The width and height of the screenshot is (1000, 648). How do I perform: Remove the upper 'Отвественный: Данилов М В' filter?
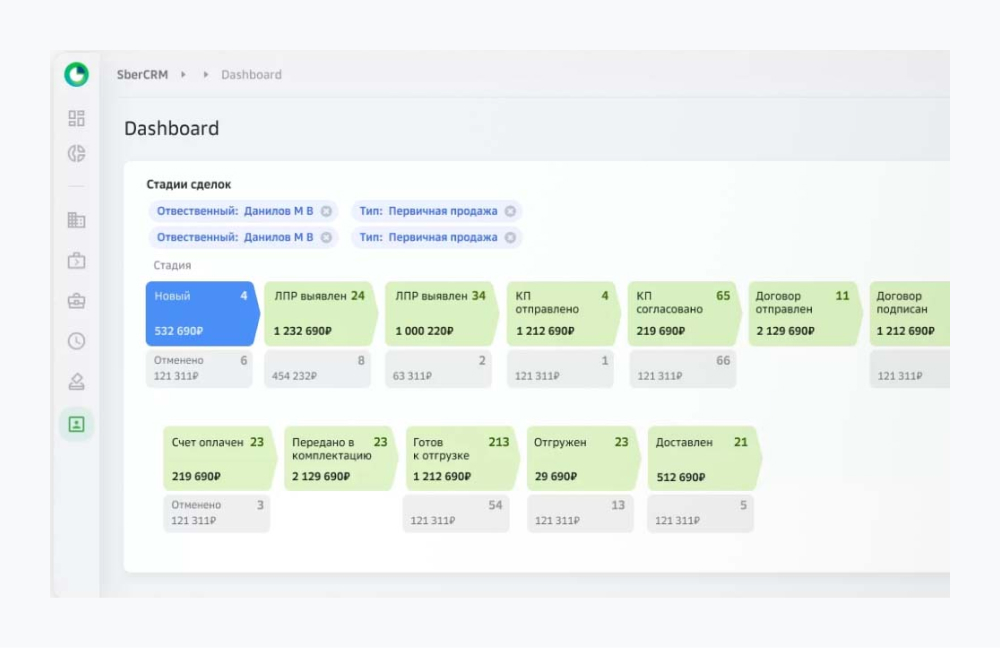(328, 211)
